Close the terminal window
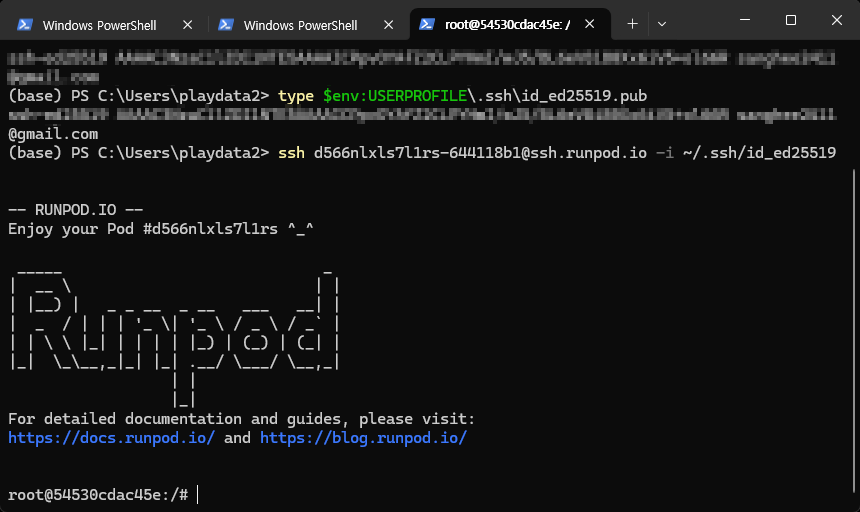The height and width of the screenshot is (512, 860). (x=837, y=20)
